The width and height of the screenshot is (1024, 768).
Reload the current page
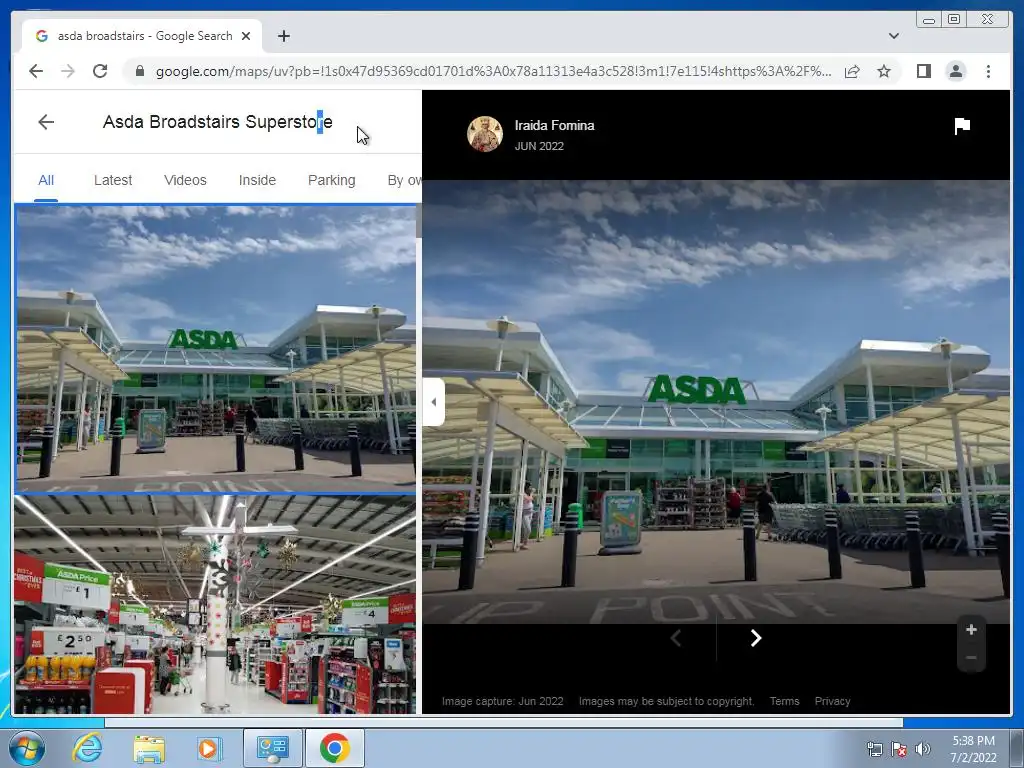(x=100, y=71)
